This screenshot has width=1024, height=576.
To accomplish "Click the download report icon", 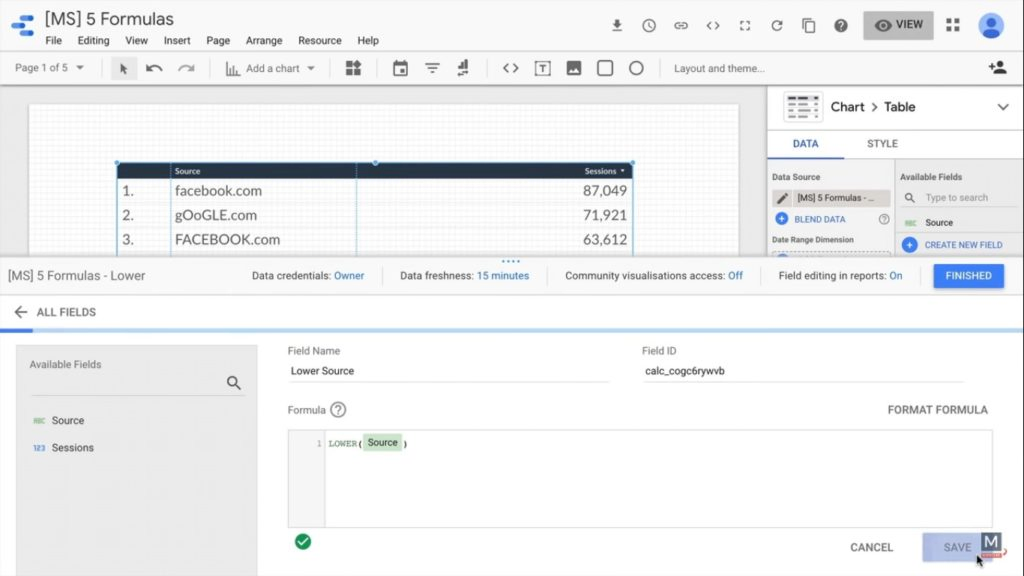I will 617,26.
